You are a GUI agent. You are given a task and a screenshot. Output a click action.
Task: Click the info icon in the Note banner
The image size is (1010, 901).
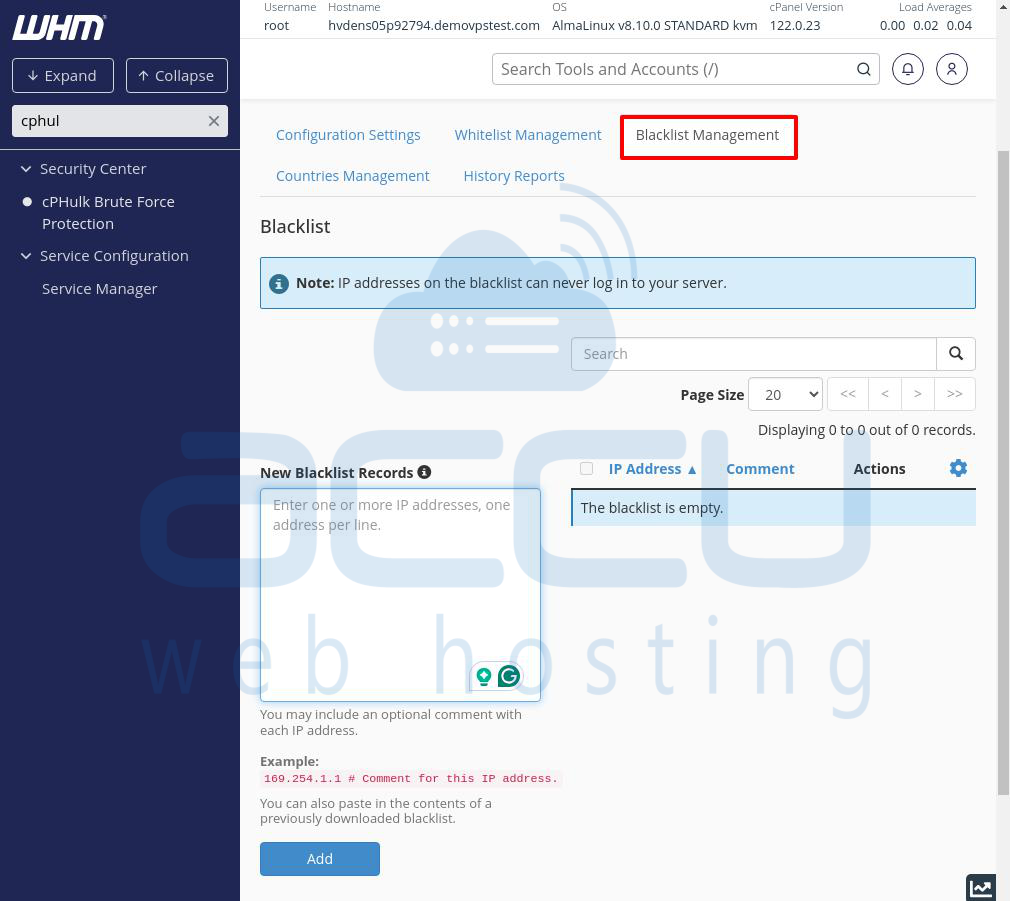(x=278, y=283)
